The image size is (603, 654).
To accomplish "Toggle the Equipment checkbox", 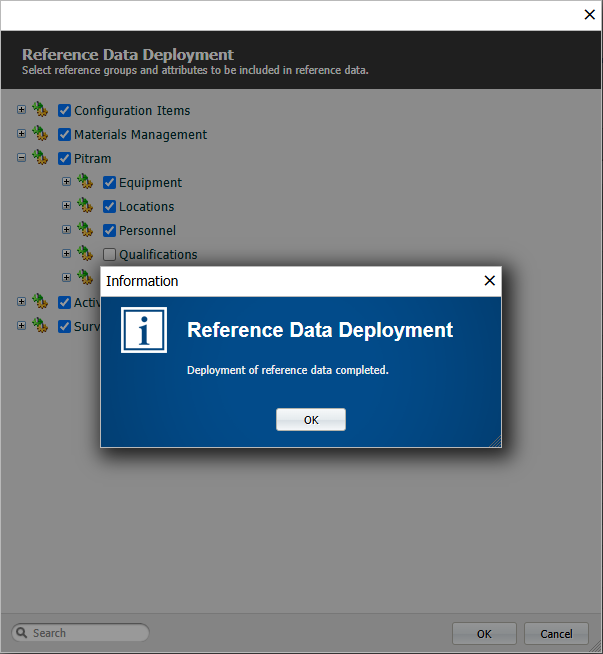I will (x=110, y=183).
